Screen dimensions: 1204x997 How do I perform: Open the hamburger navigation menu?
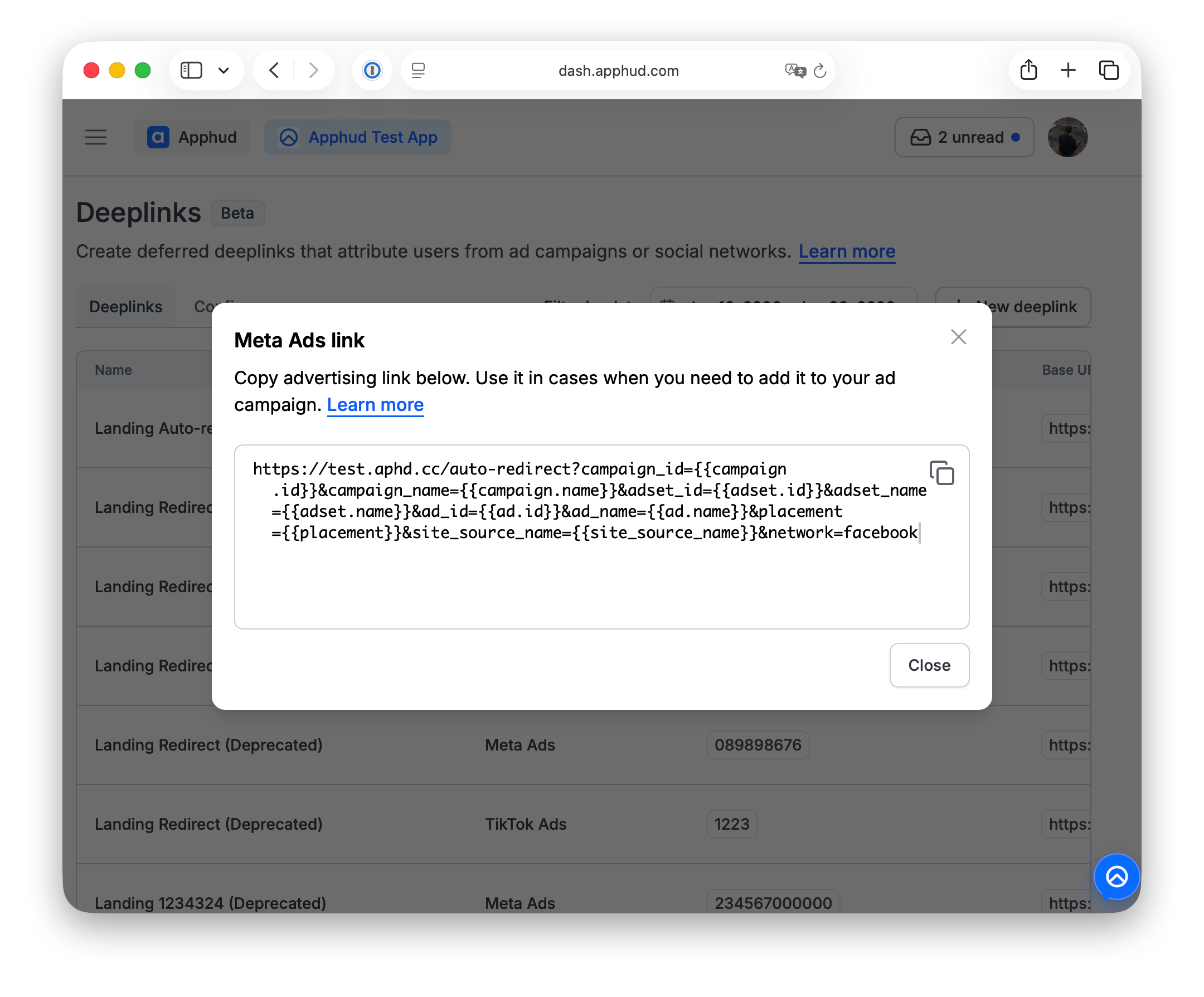(x=96, y=137)
